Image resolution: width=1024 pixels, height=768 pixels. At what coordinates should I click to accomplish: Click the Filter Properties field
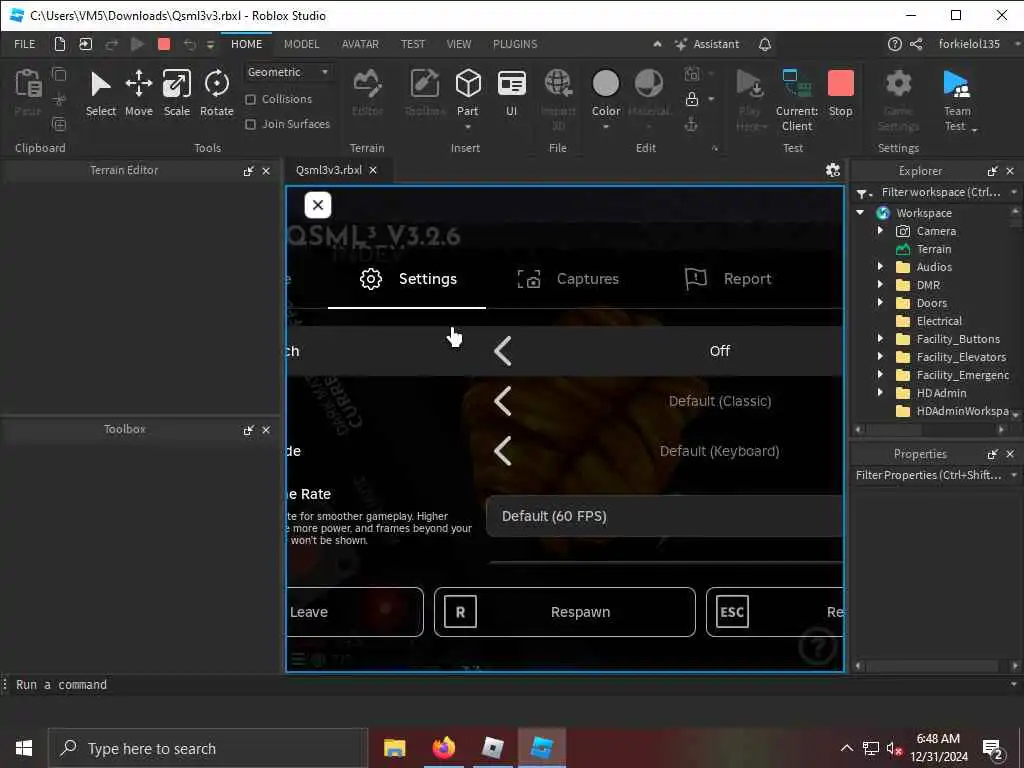(929, 475)
